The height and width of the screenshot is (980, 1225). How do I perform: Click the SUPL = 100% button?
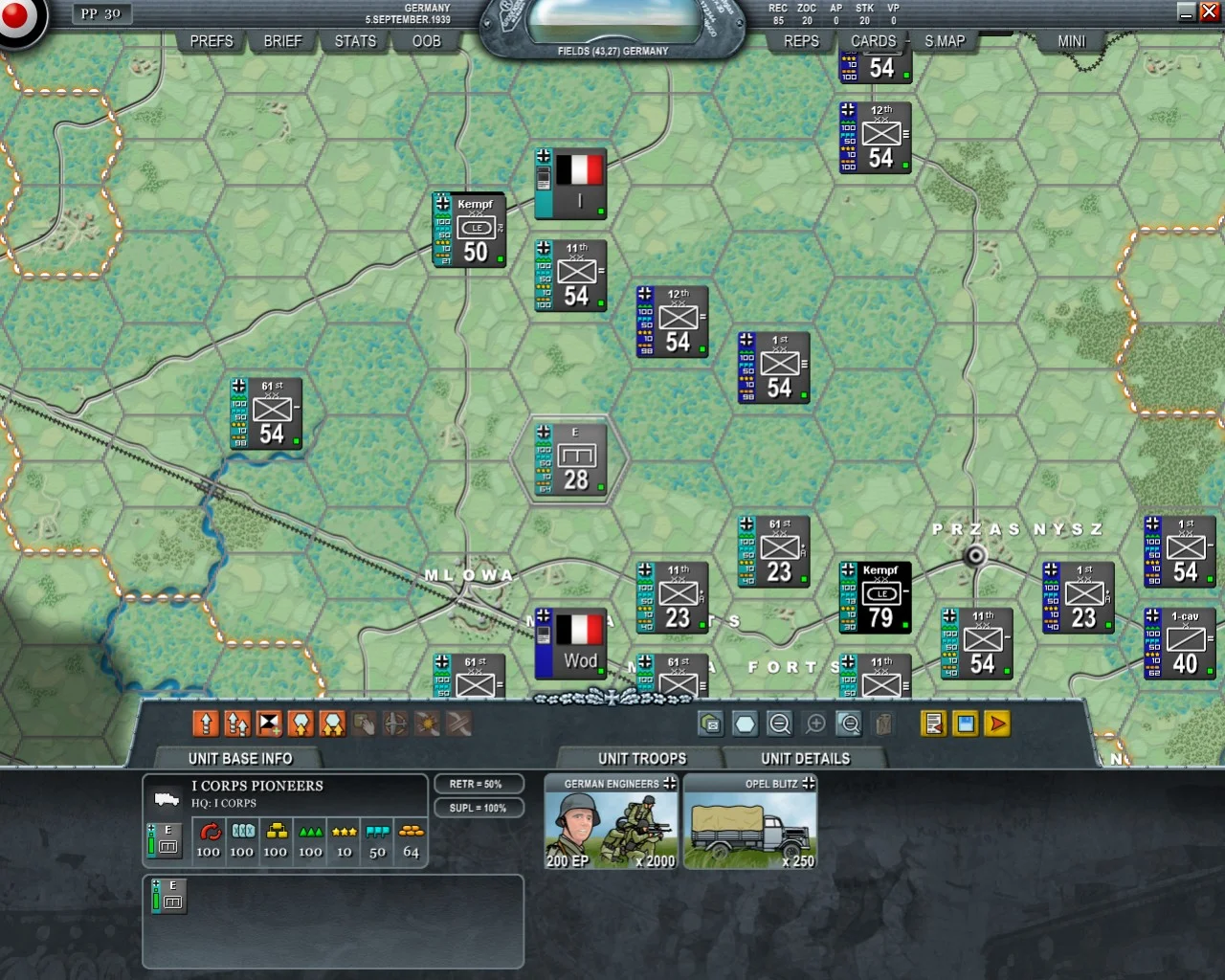click(x=479, y=808)
